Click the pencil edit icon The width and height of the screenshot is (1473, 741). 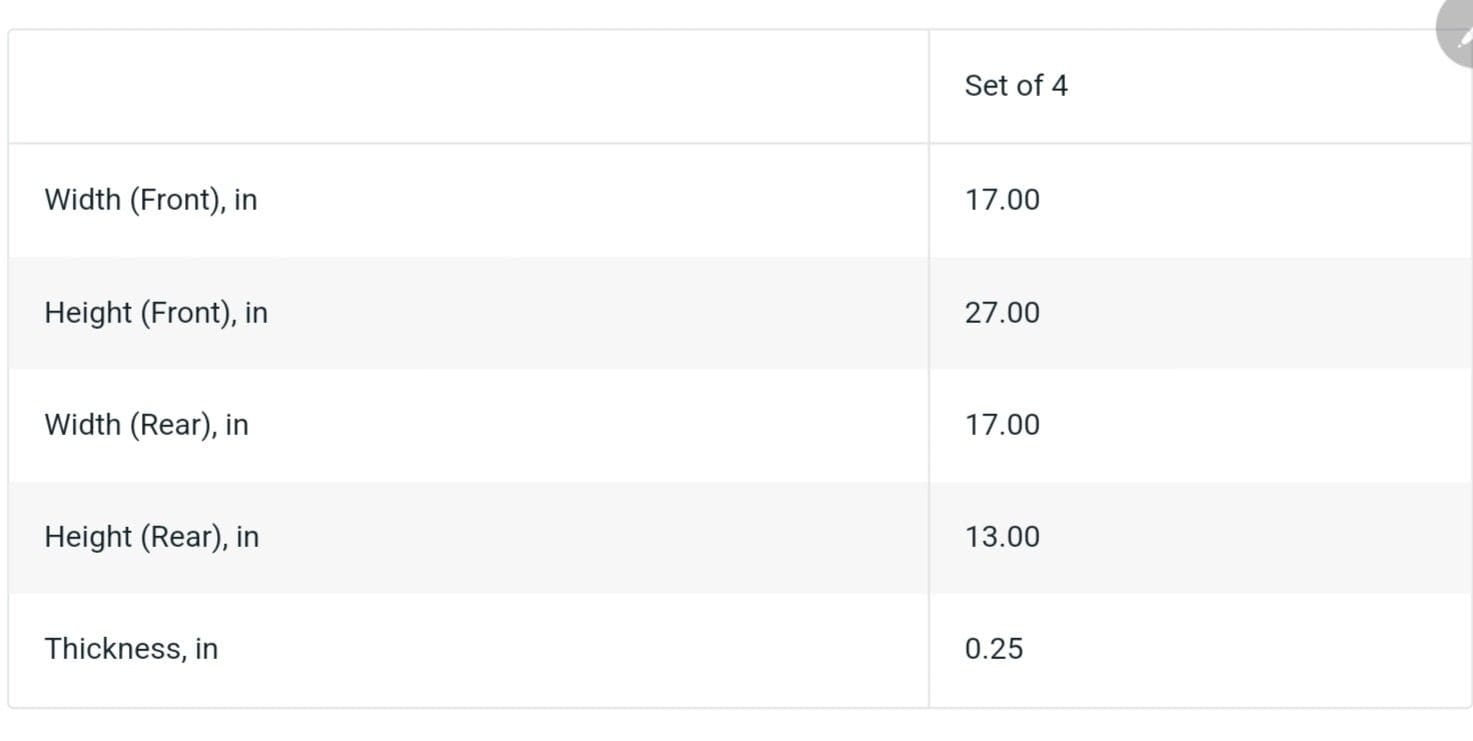(x=1458, y=32)
